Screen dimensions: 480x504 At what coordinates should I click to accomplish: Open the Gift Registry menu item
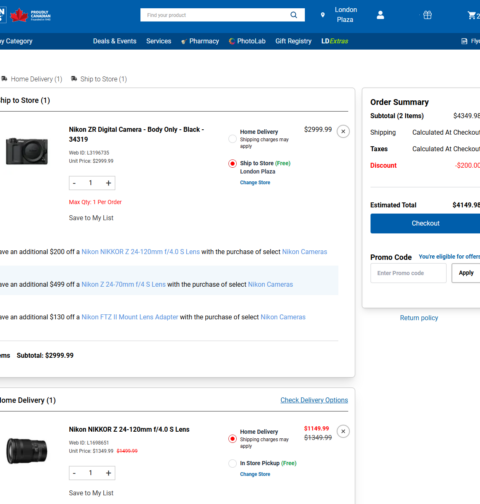click(x=293, y=41)
